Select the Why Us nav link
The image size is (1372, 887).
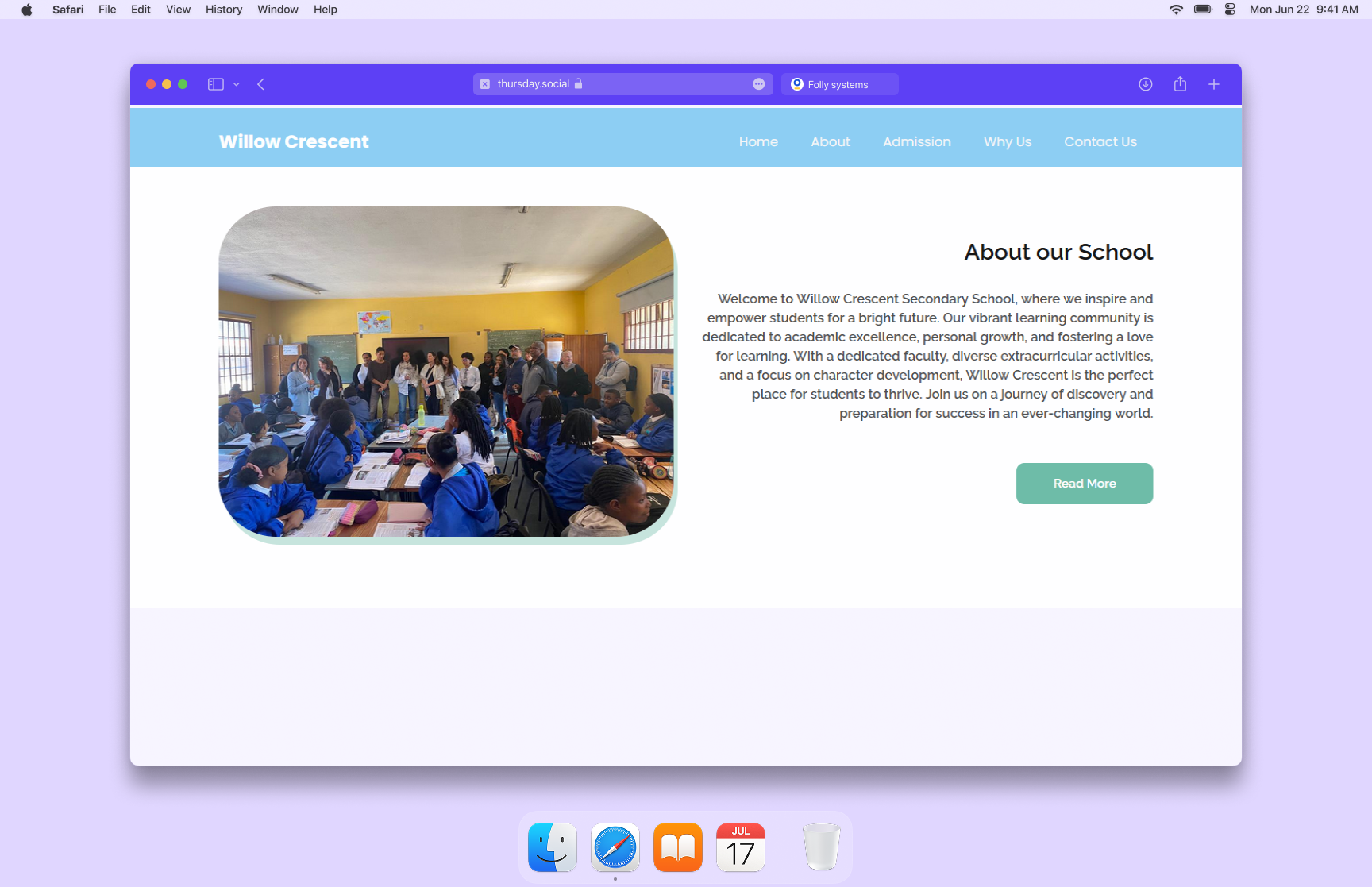click(1007, 141)
